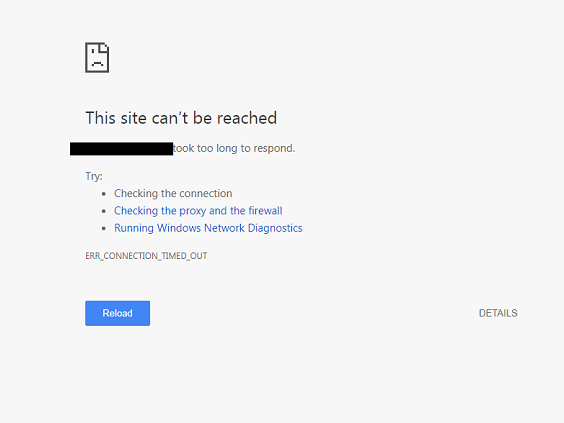Run Windows Network Diagnostics link
This screenshot has width=564, height=423.
tap(208, 228)
